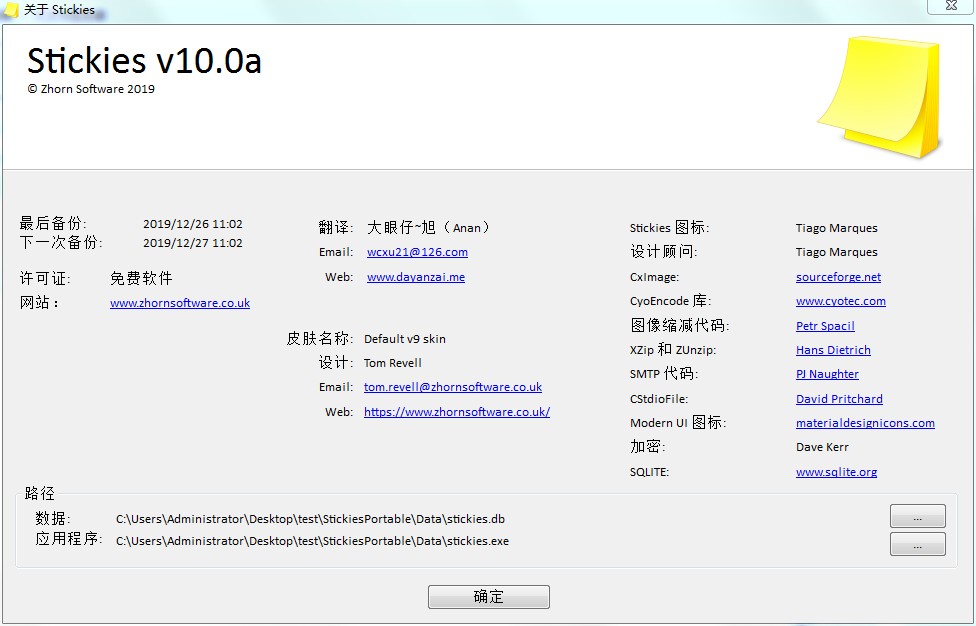Click the 确定 button
This screenshot has height=626, width=976.
(x=489, y=597)
